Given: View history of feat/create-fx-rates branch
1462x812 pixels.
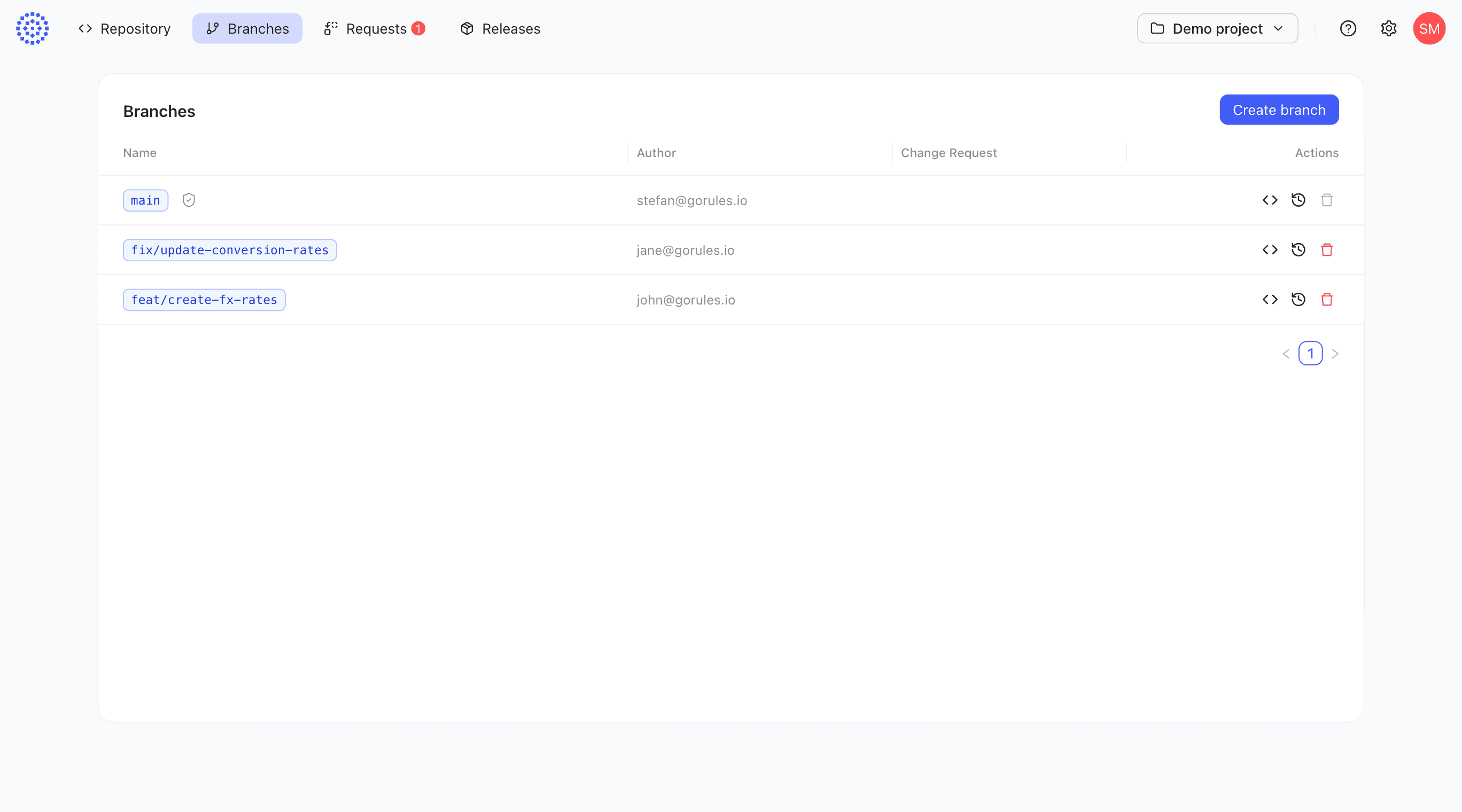Looking at the screenshot, I should (x=1298, y=300).
